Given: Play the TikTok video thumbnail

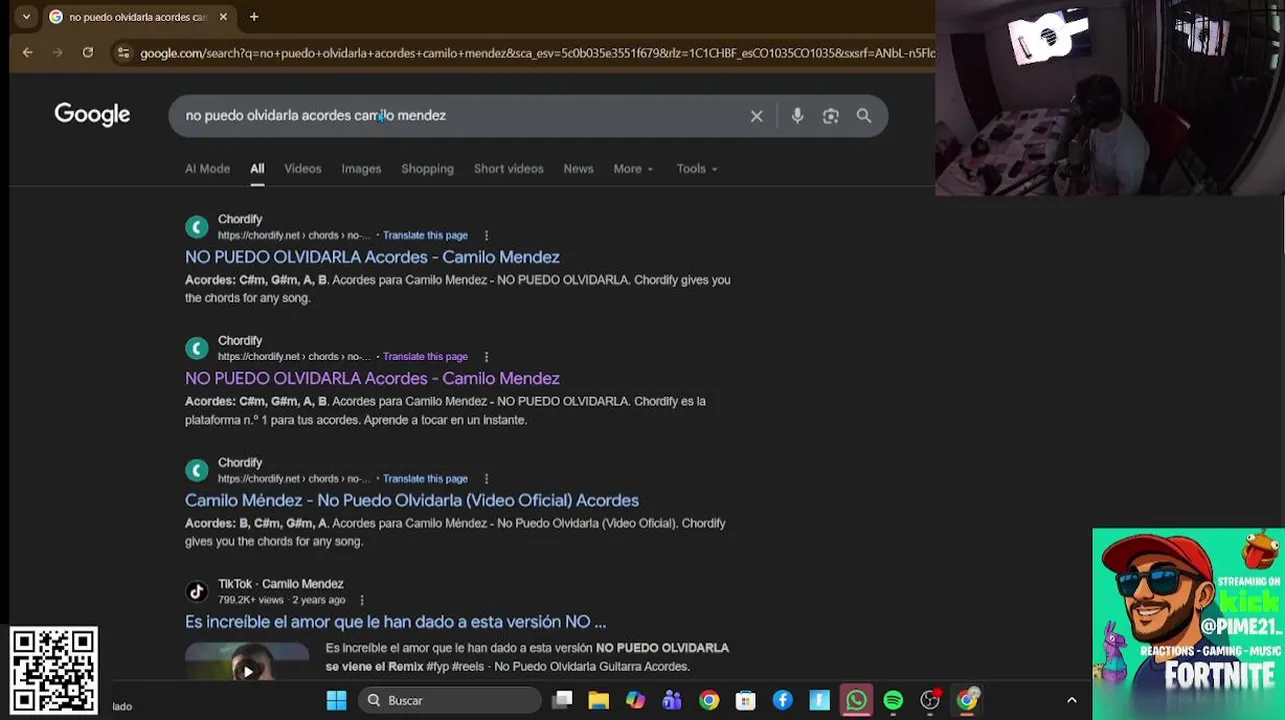Looking at the screenshot, I should (x=247, y=662).
